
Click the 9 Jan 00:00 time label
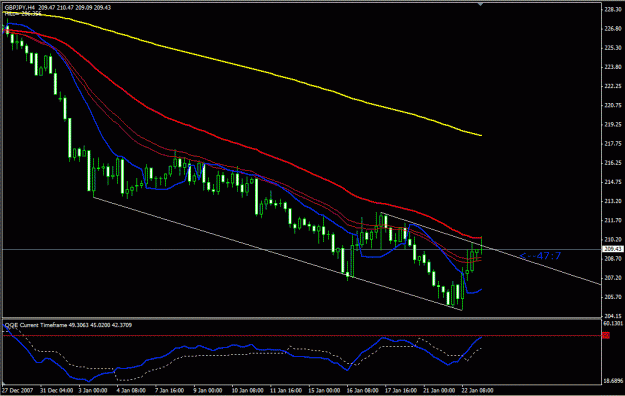click(208, 390)
